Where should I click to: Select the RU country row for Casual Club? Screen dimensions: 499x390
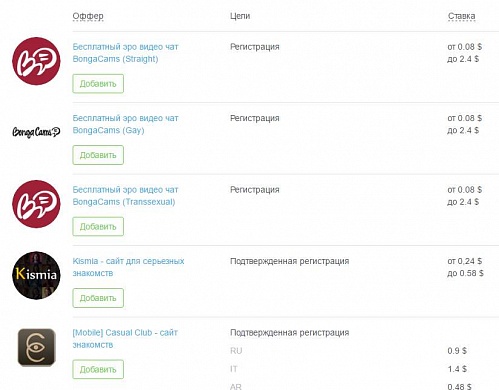pyautogui.click(x=356, y=351)
